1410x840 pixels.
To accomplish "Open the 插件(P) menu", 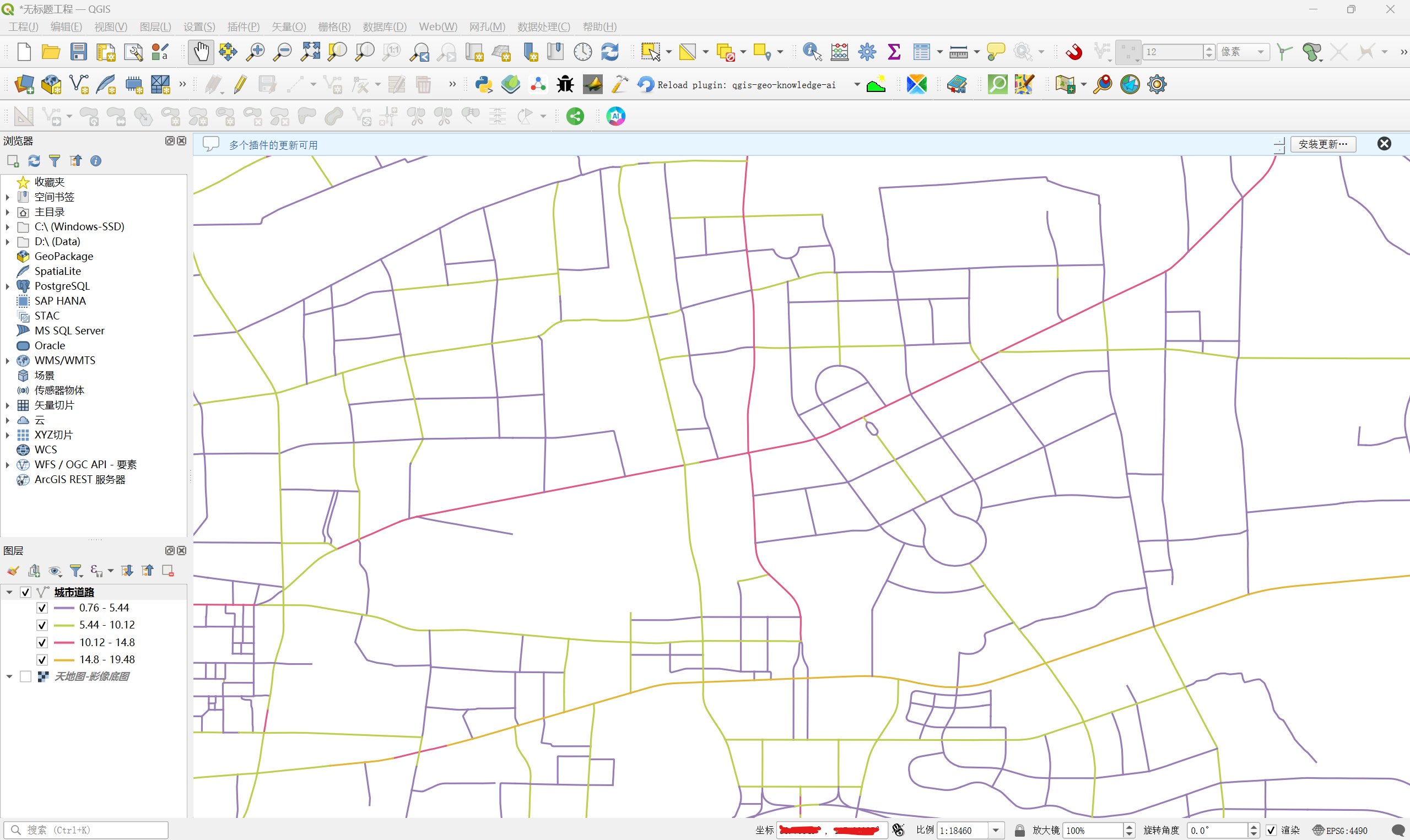I will coord(243,26).
